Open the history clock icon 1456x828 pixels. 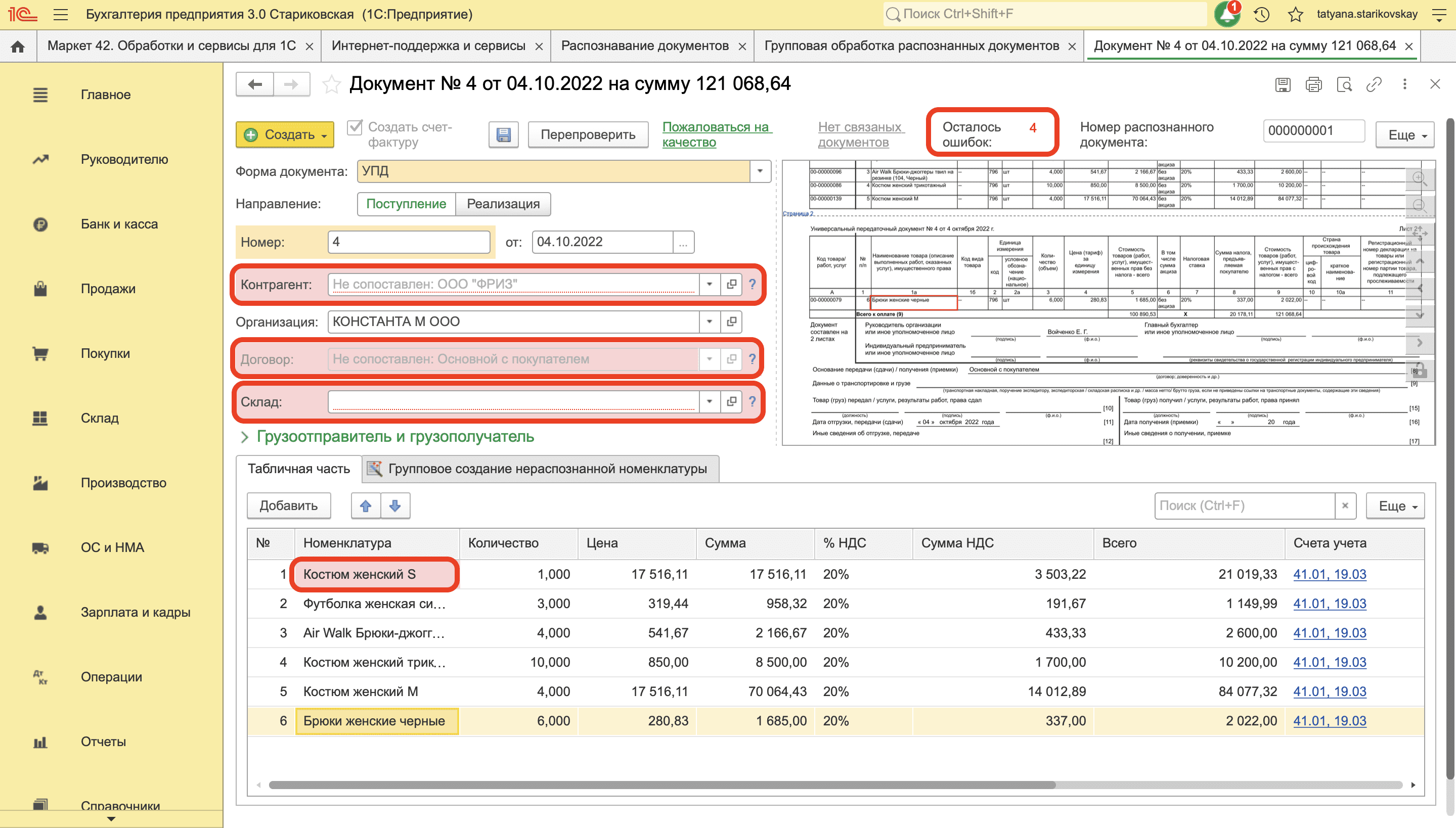(1261, 14)
